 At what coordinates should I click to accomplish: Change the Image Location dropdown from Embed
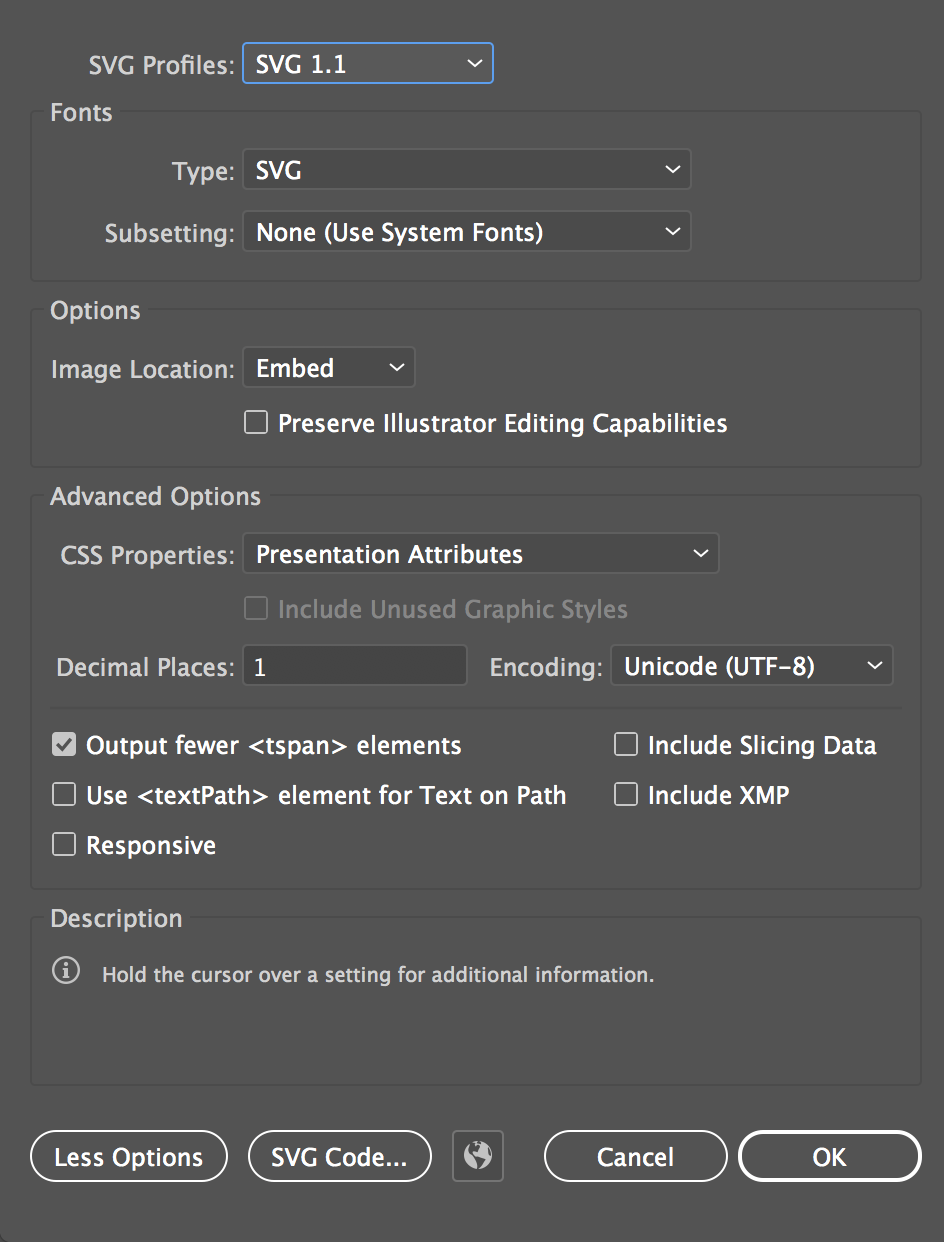(328, 368)
